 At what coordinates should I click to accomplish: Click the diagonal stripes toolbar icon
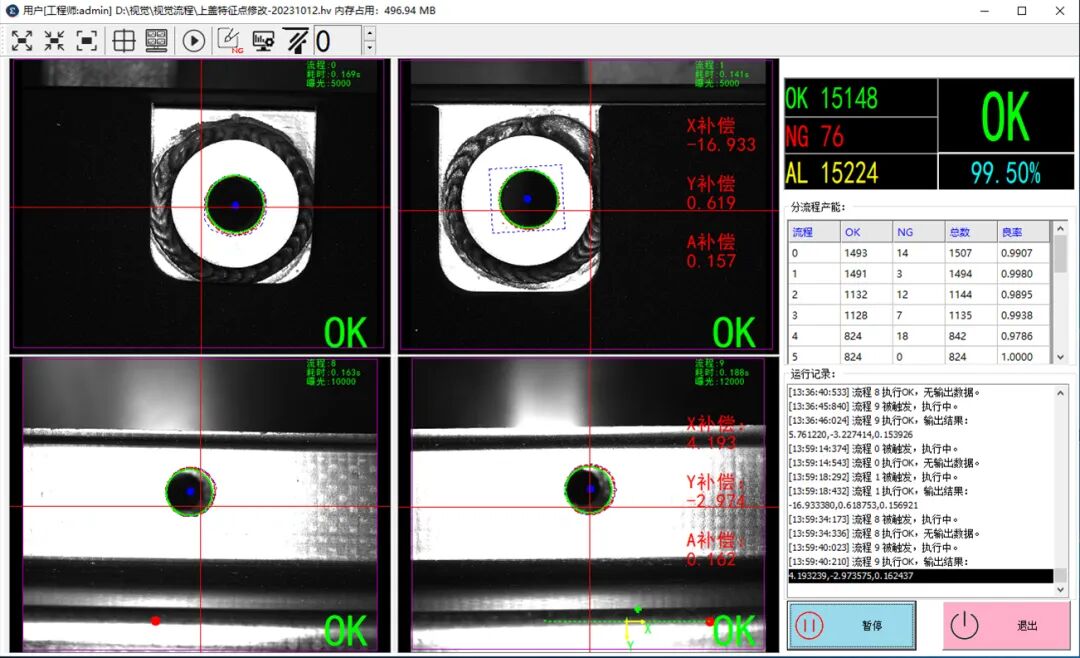click(x=297, y=41)
